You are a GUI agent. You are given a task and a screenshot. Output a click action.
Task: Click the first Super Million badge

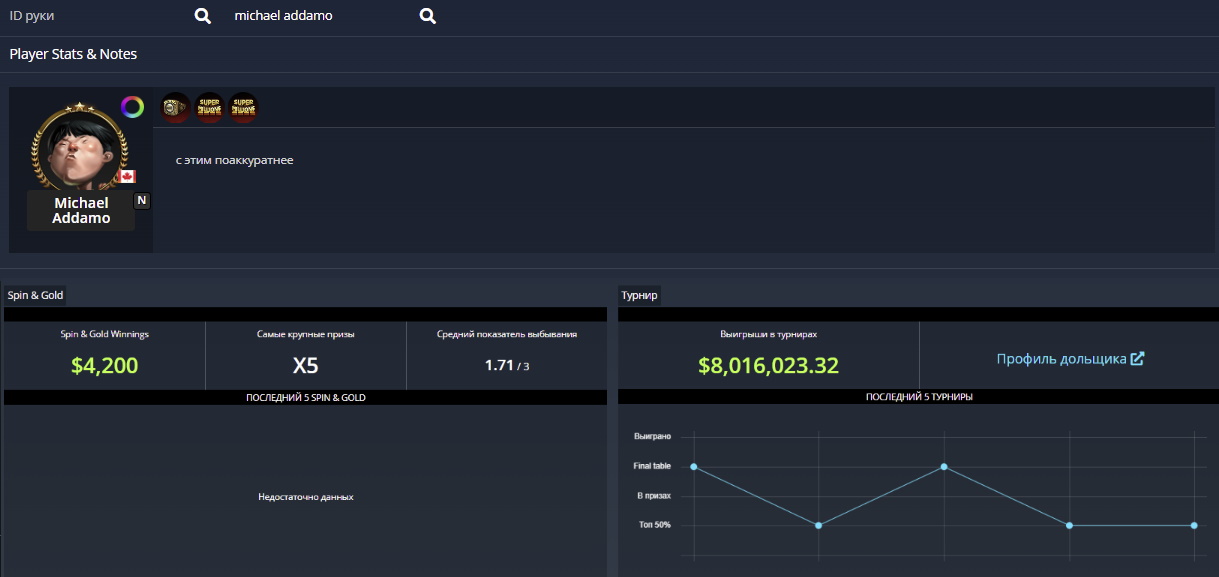209,107
